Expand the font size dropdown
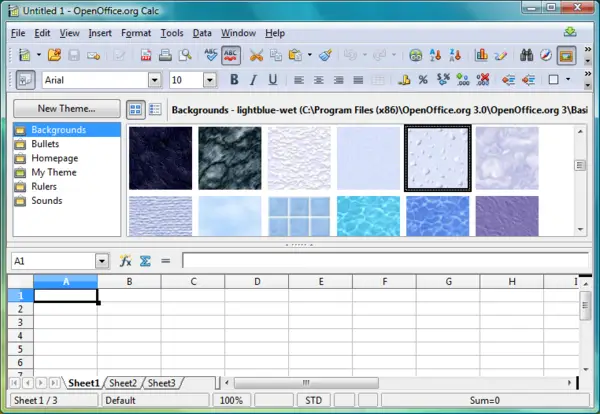 212,80
